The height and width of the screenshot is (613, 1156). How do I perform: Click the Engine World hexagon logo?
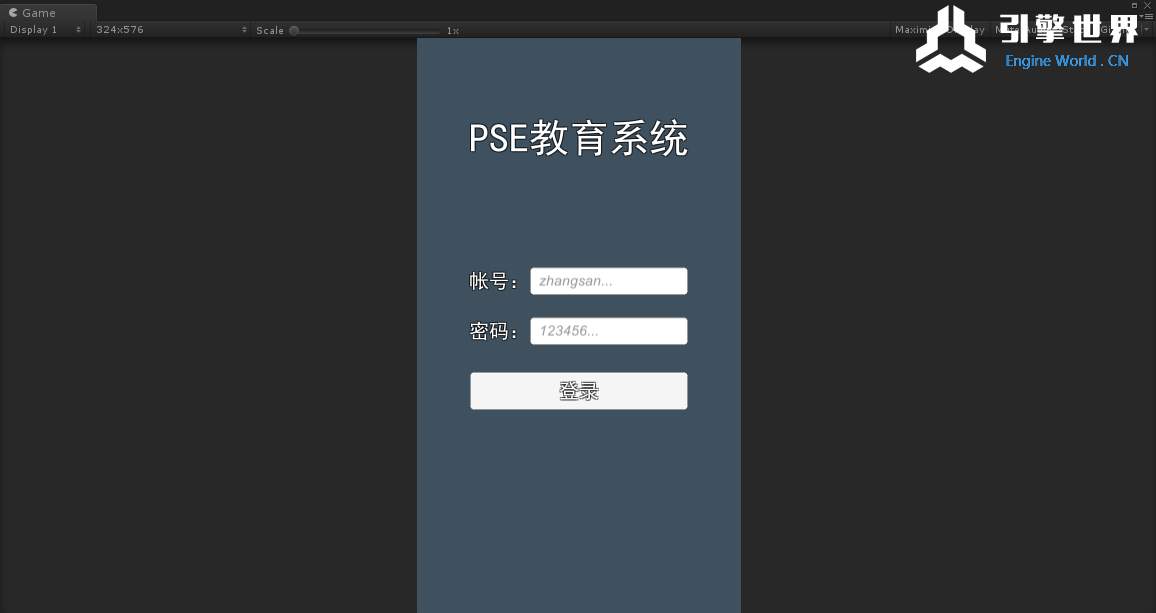950,40
